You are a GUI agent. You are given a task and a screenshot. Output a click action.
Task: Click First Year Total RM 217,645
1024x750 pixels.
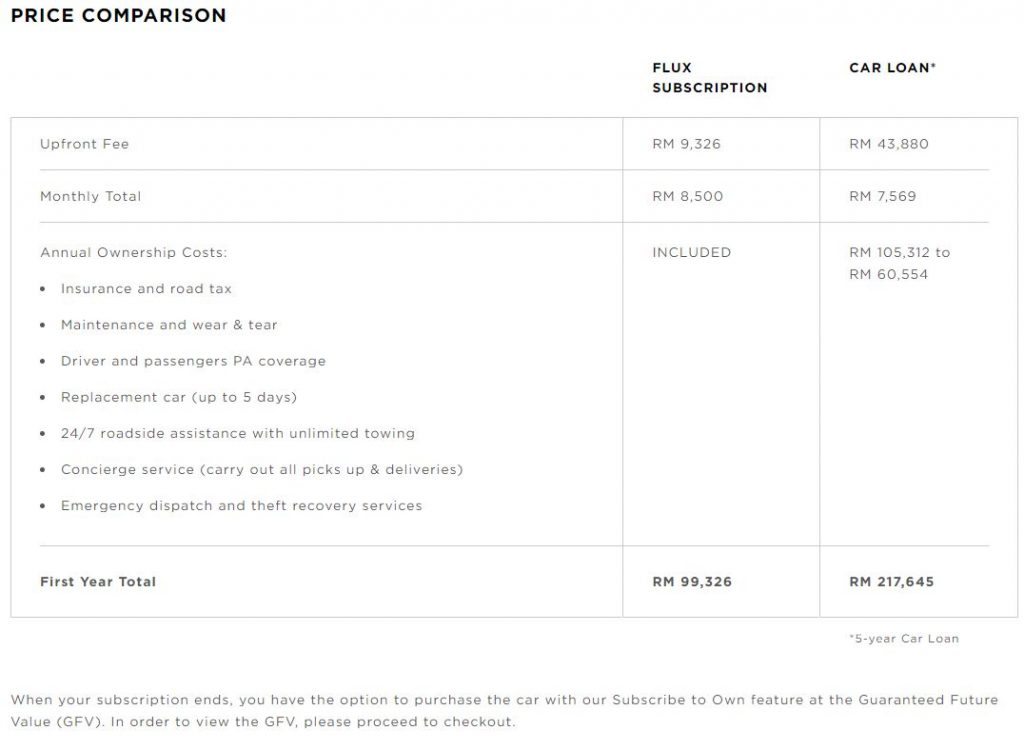[x=891, y=582]
